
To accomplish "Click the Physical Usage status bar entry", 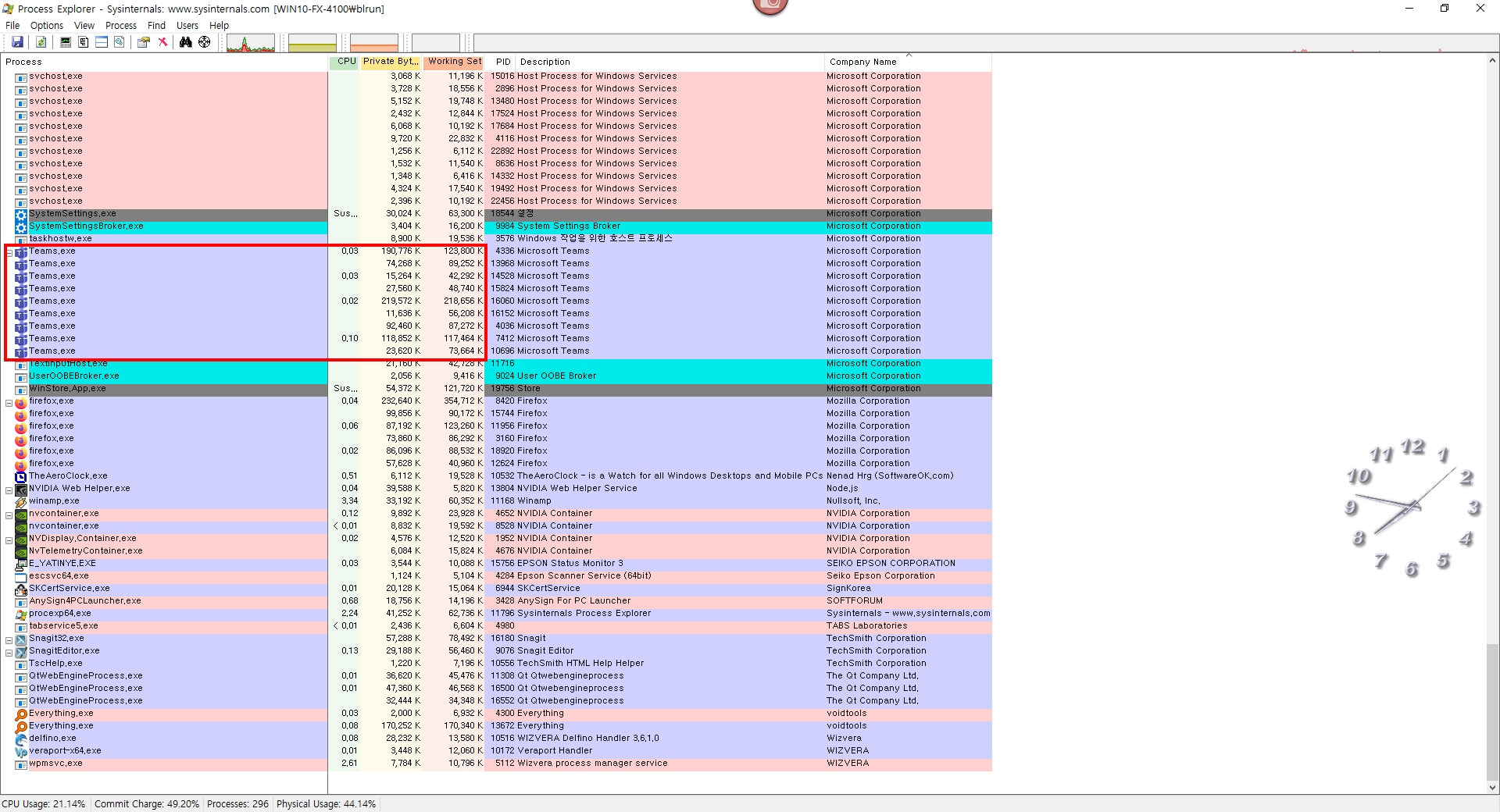I will (x=327, y=804).
